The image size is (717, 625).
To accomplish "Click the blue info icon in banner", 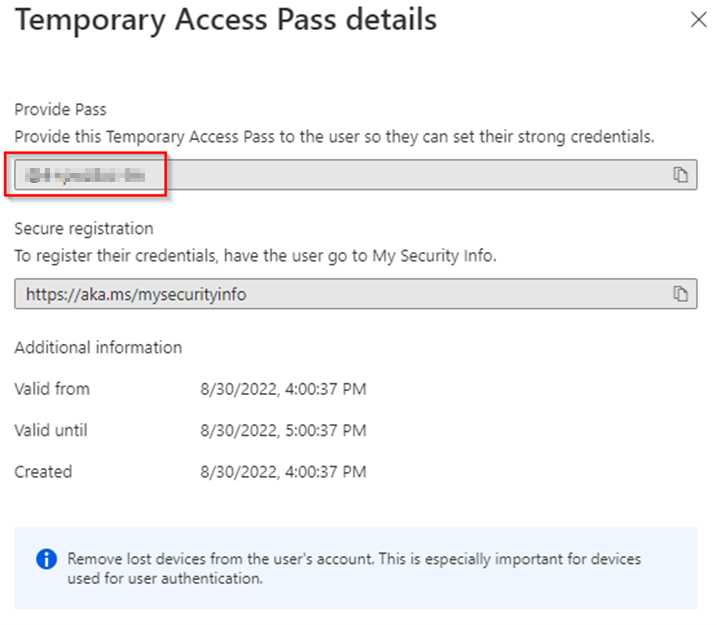I will tap(46, 560).
